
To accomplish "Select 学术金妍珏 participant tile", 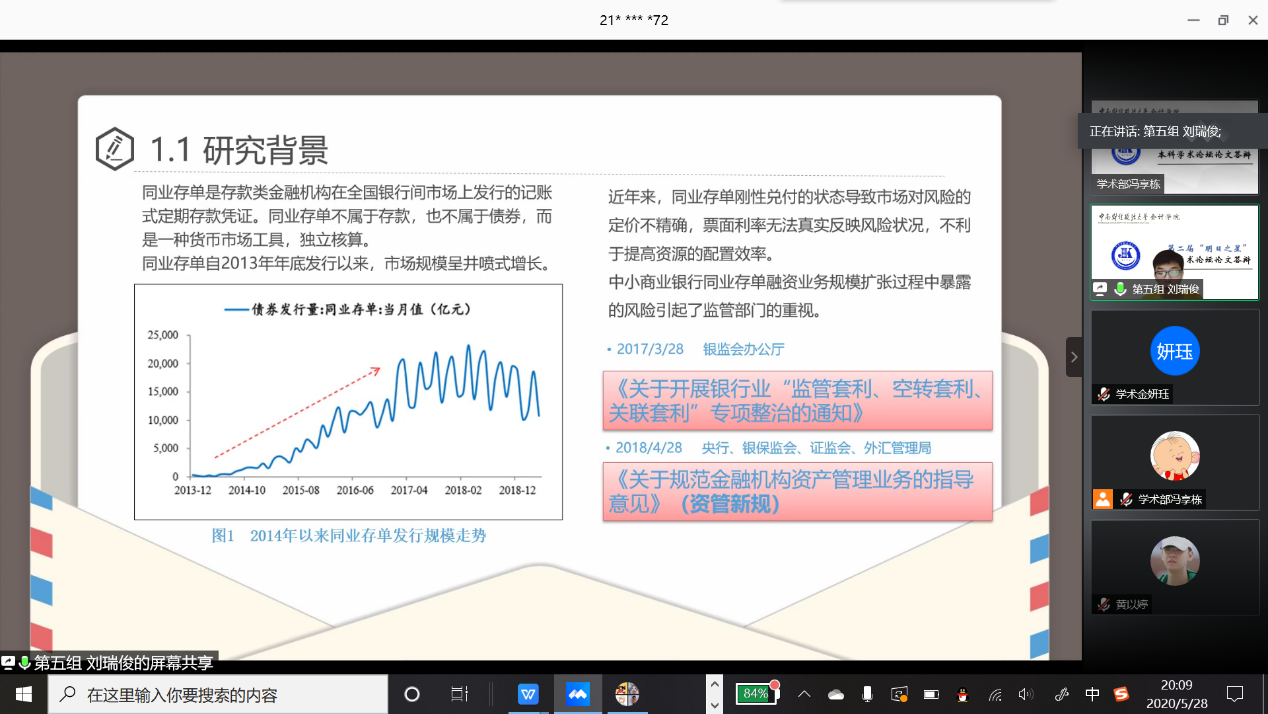I will point(1174,356).
